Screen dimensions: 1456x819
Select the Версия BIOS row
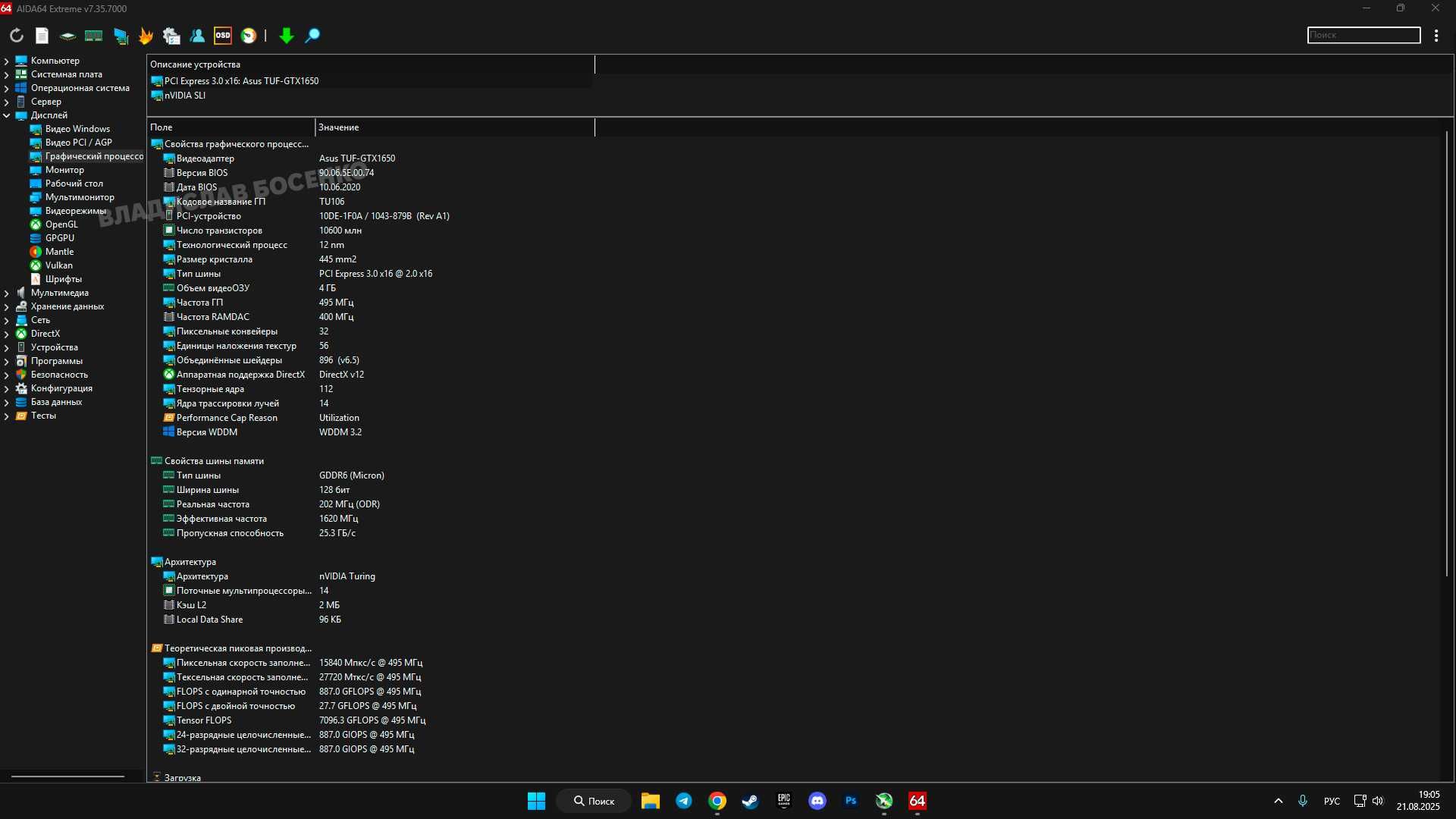[x=370, y=173]
